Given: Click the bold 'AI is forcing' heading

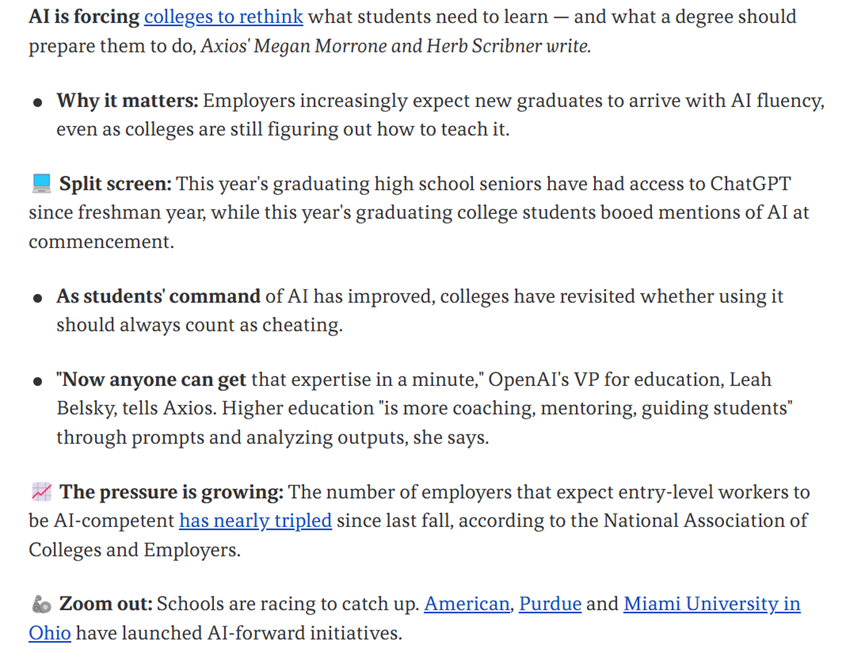Looking at the screenshot, I should (84, 17).
